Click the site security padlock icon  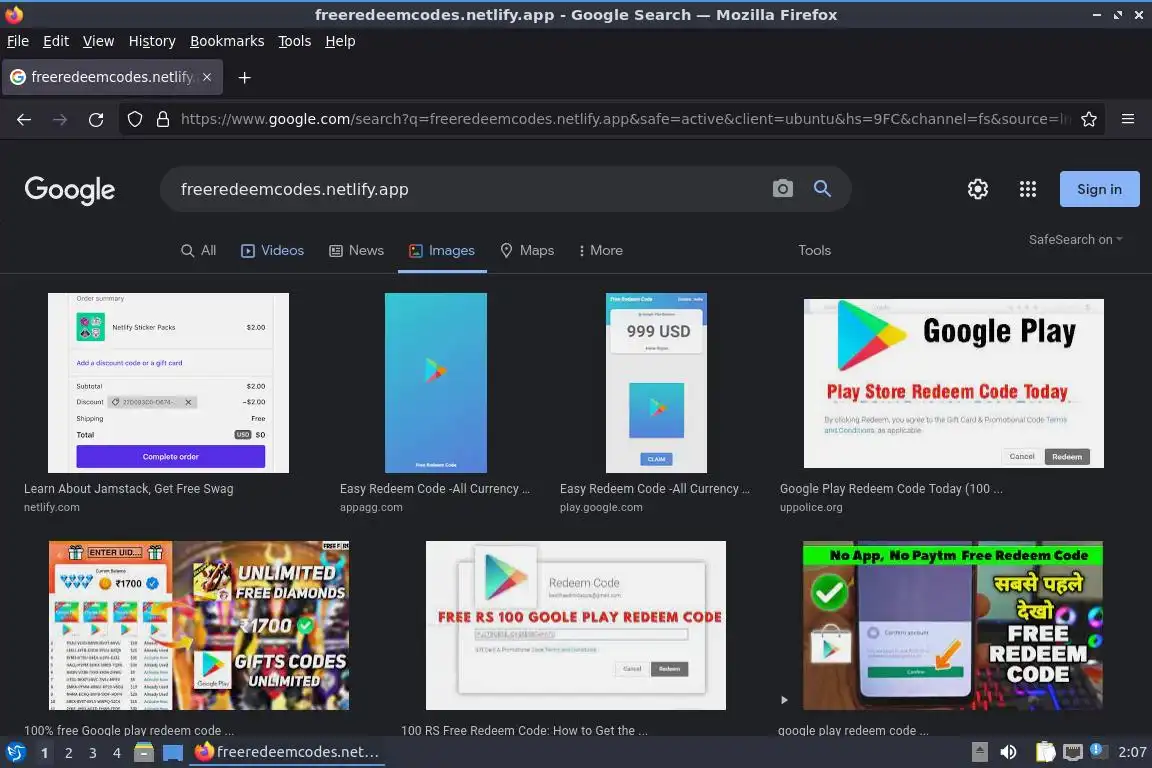tap(163, 119)
